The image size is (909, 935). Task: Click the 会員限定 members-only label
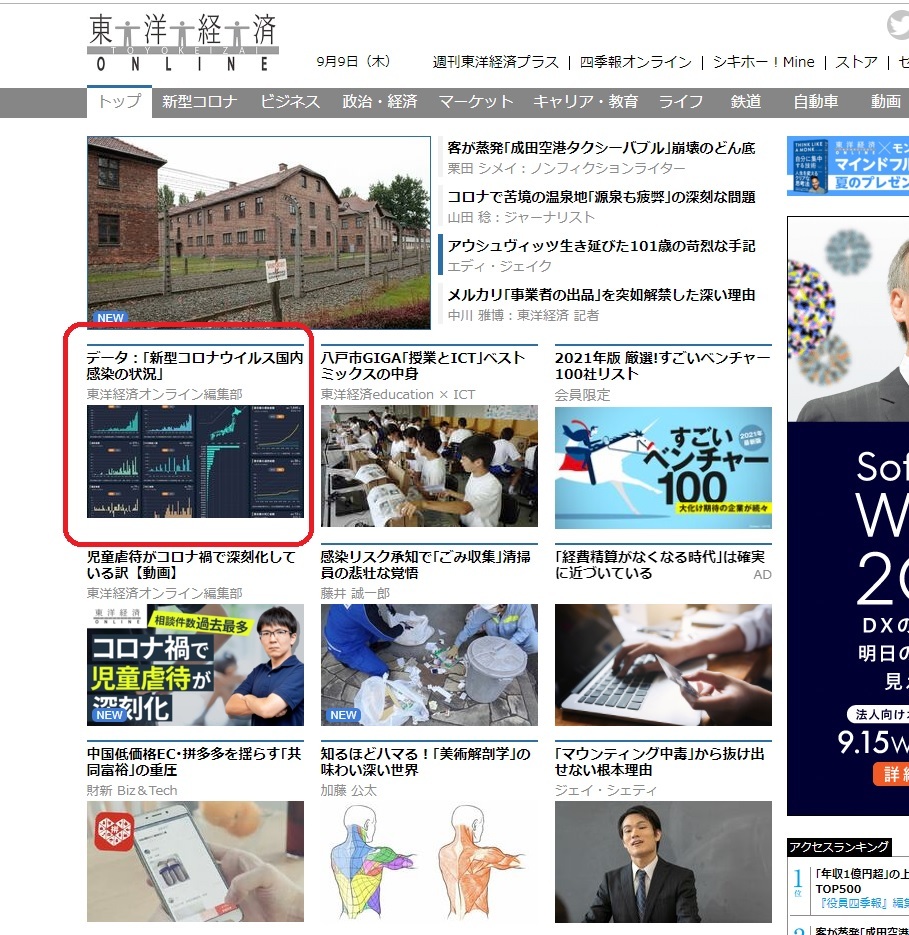click(x=582, y=395)
